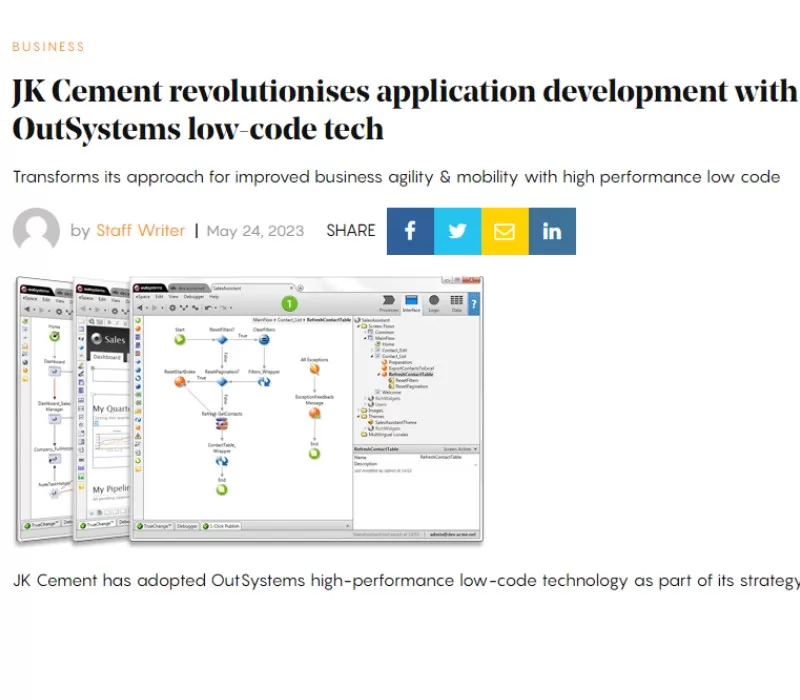Select RefreshContactTable in the tree
Viewport: 800px width, 700px height.
(410, 374)
